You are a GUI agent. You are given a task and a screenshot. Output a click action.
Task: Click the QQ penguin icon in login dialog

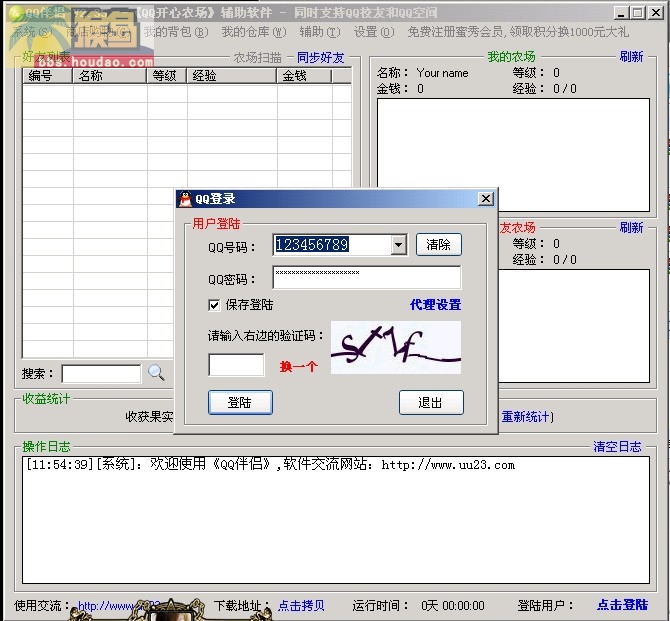click(x=185, y=199)
